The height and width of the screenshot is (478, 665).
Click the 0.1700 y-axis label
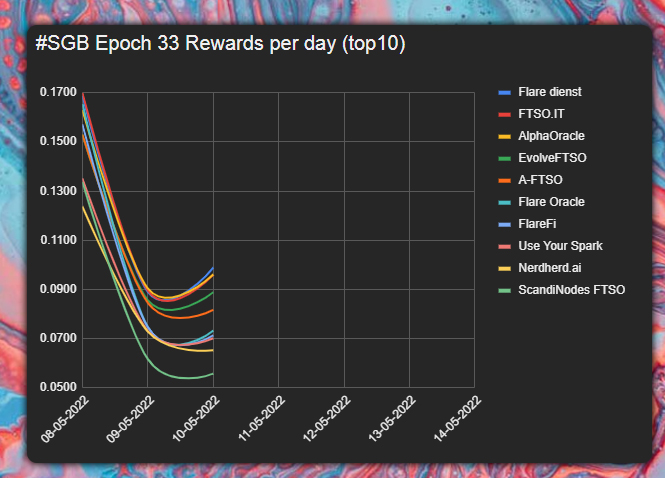point(58,92)
